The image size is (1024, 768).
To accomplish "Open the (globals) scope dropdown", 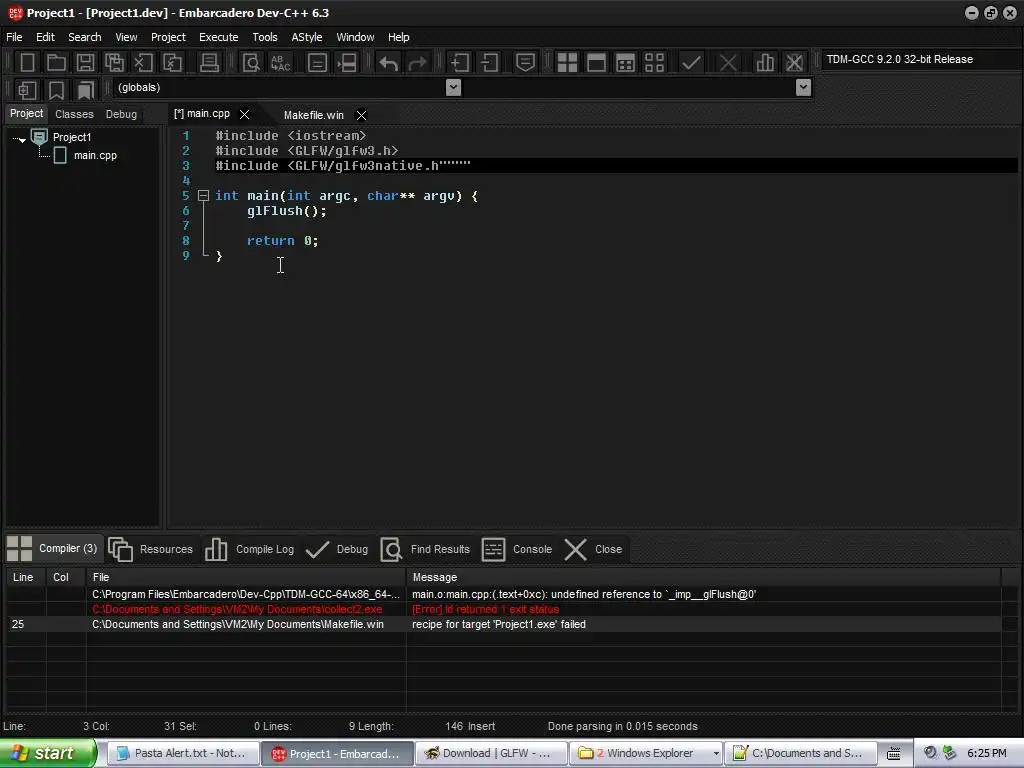I will [x=453, y=87].
